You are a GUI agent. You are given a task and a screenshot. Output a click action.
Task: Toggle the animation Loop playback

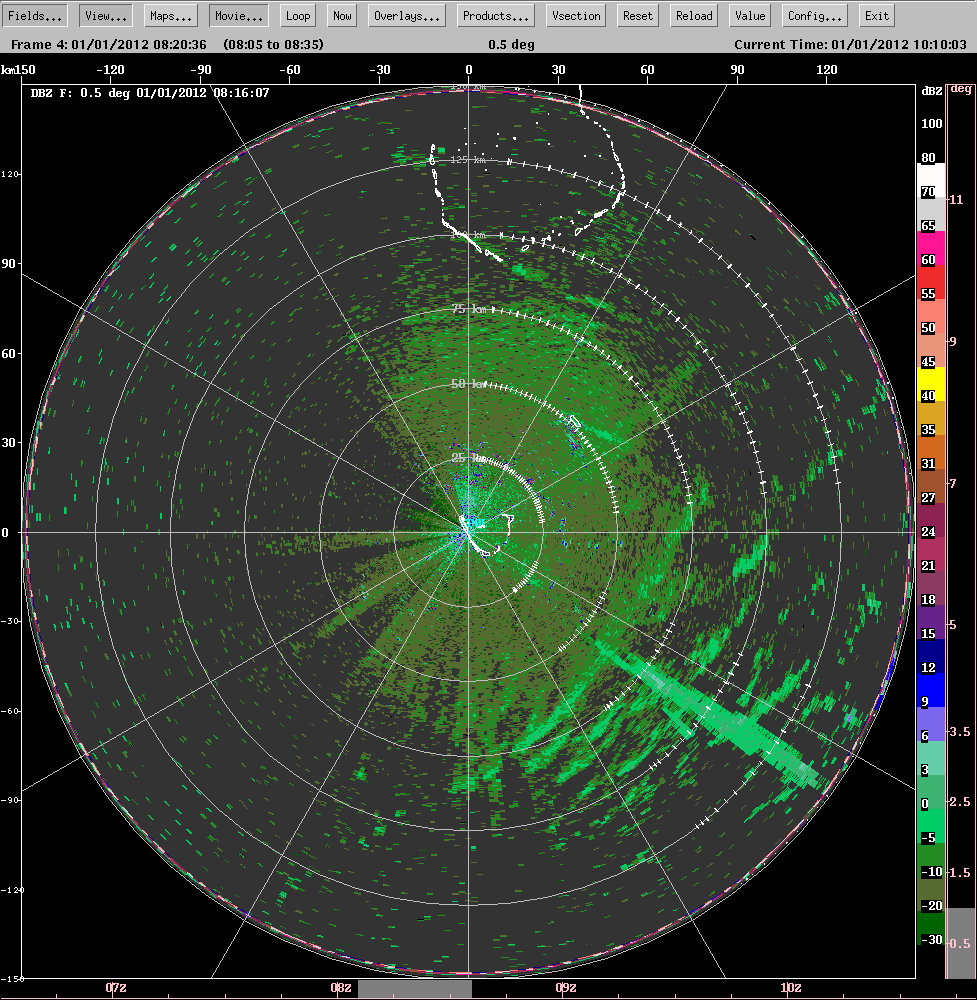pyautogui.click(x=297, y=15)
